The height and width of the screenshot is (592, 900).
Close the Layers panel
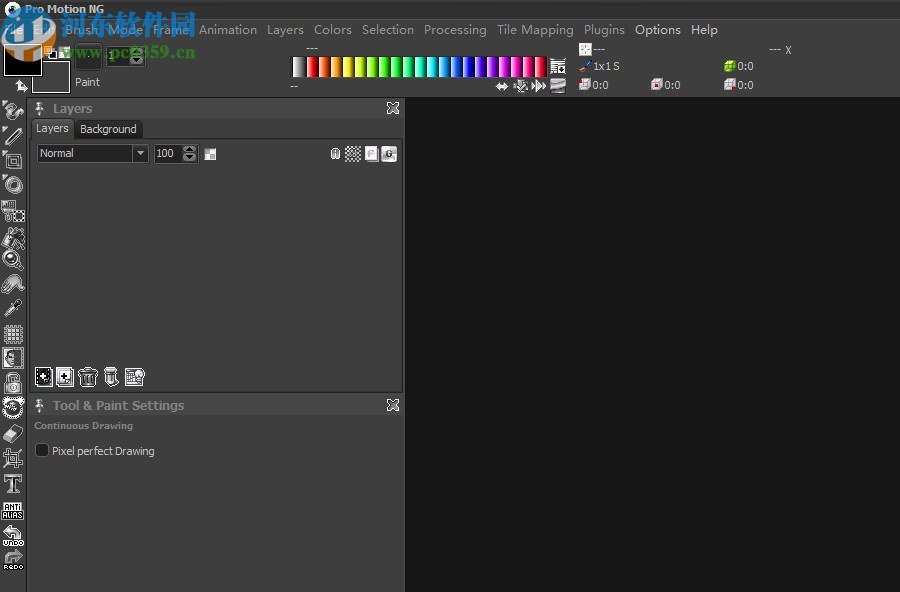point(393,108)
